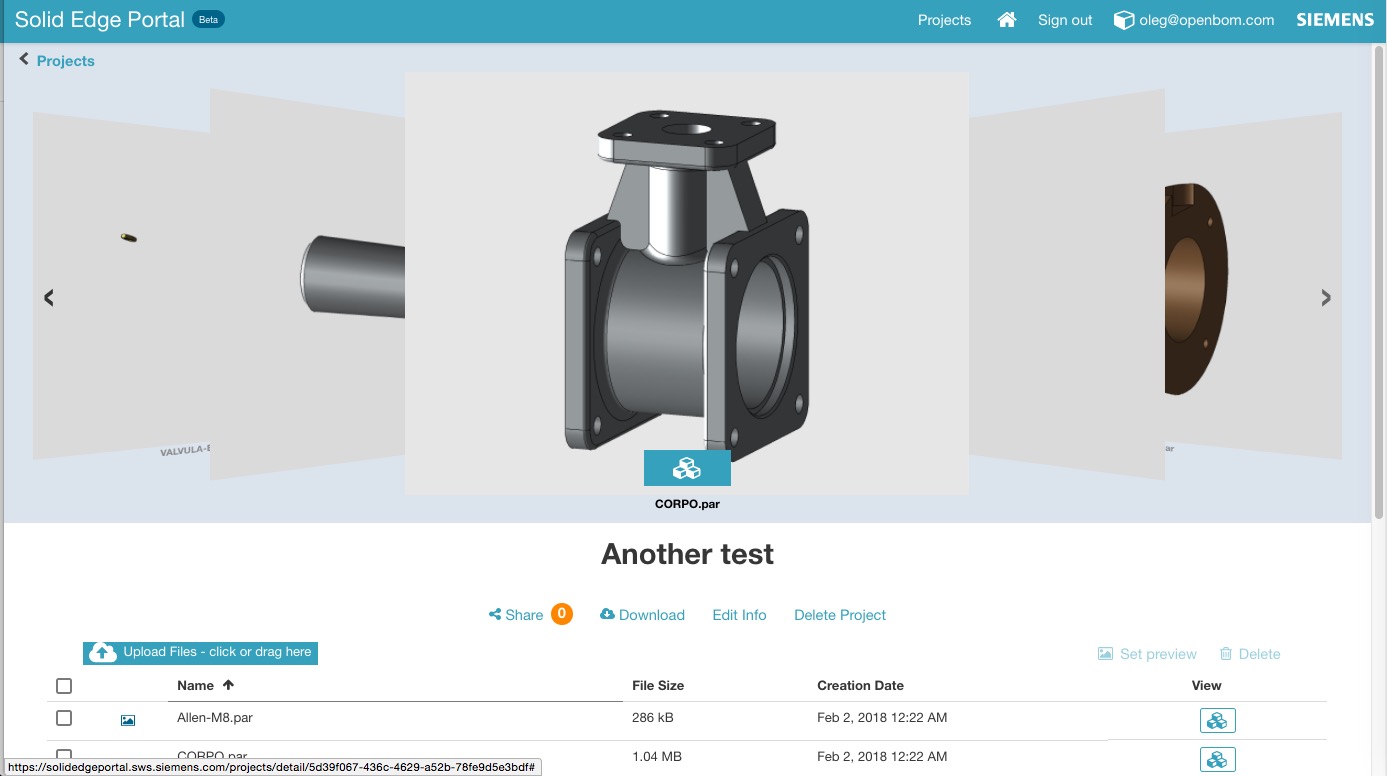Viewport: 1387px width, 776px height.
Task: Click the upload cloud icon
Action: click(103, 653)
